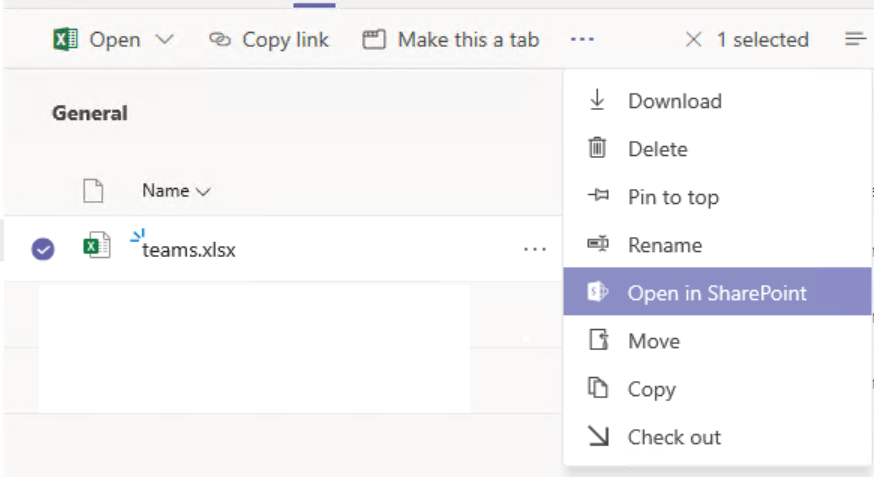Choose Download from the context menu

tap(717, 101)
